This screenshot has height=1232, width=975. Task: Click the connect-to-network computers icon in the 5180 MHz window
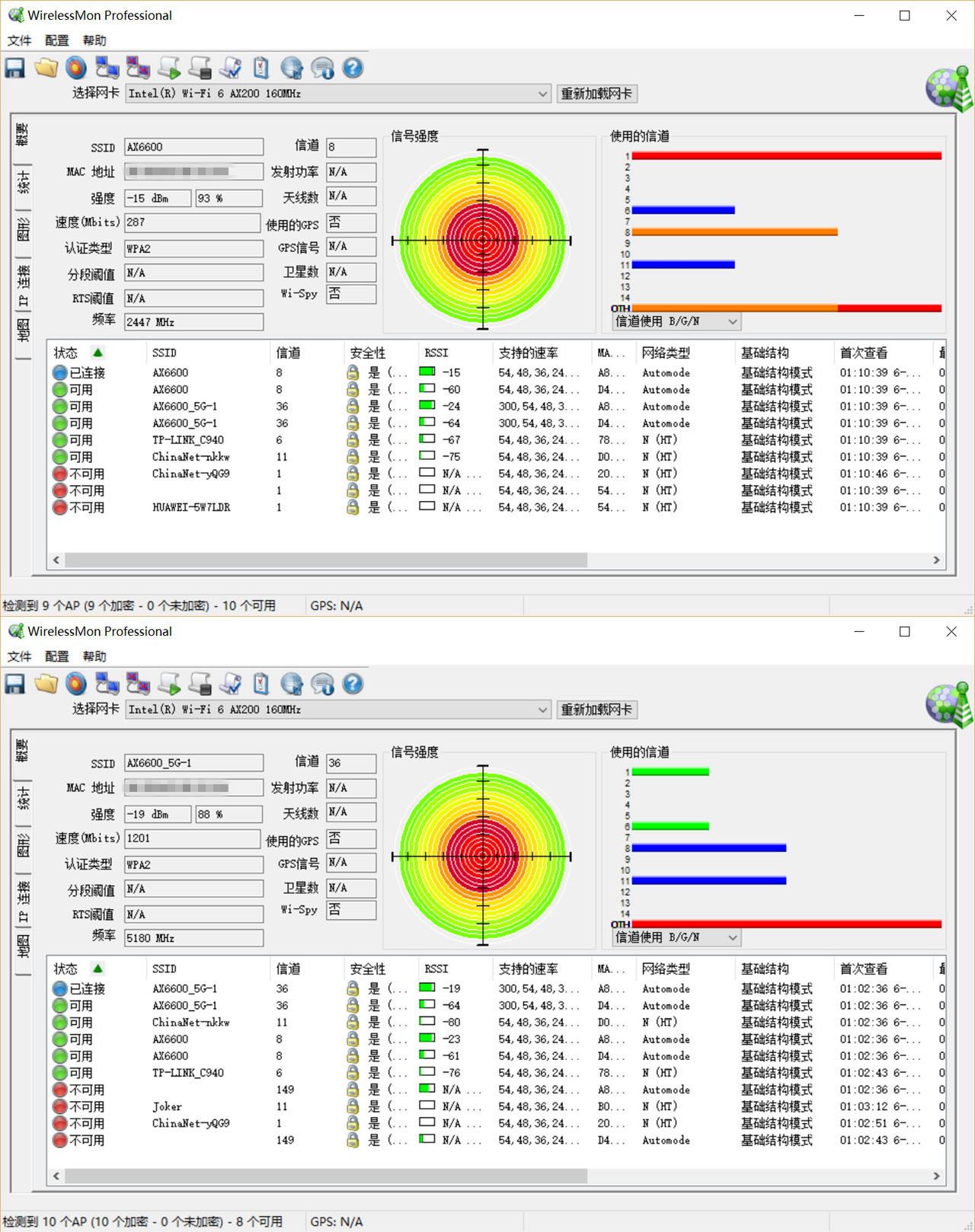click(107, 685)
